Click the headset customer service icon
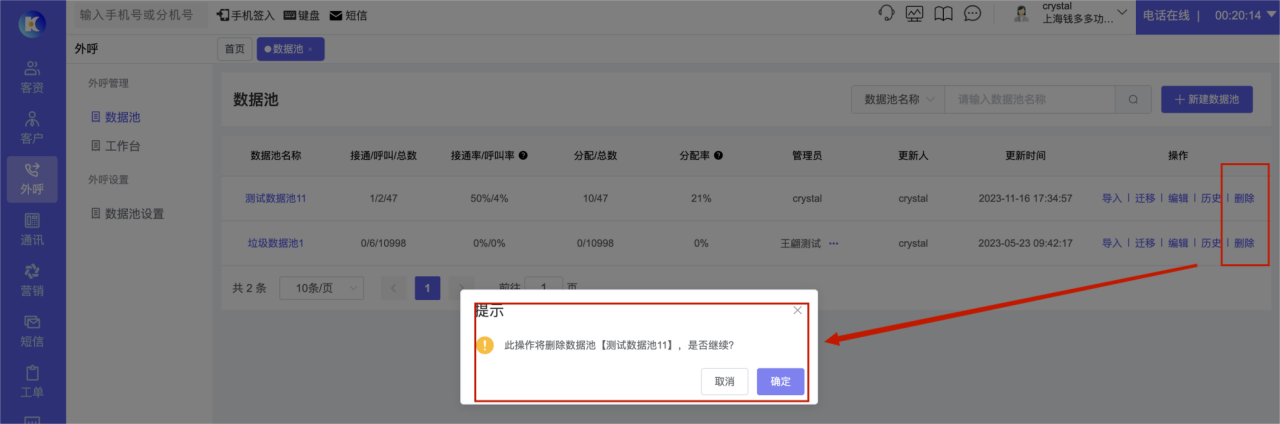 click(x=886, y=15)
